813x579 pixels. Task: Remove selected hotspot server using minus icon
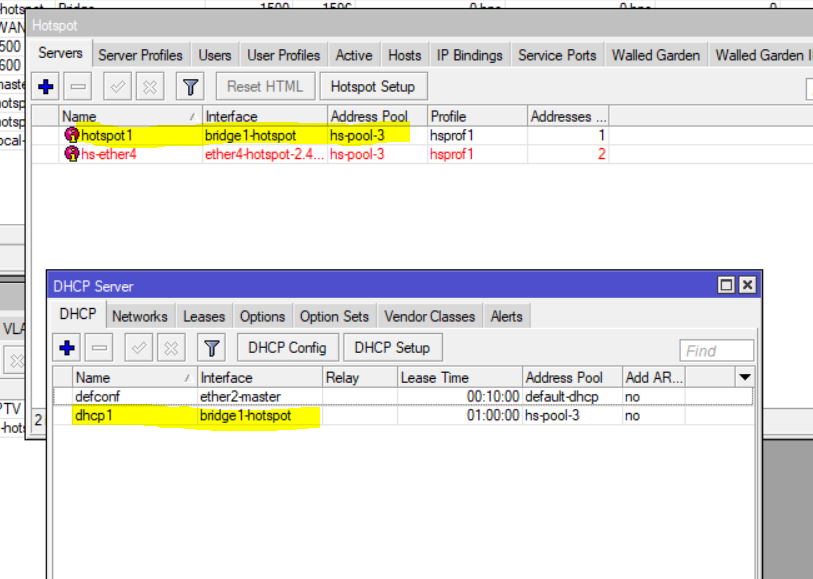[x=78, y=87]
